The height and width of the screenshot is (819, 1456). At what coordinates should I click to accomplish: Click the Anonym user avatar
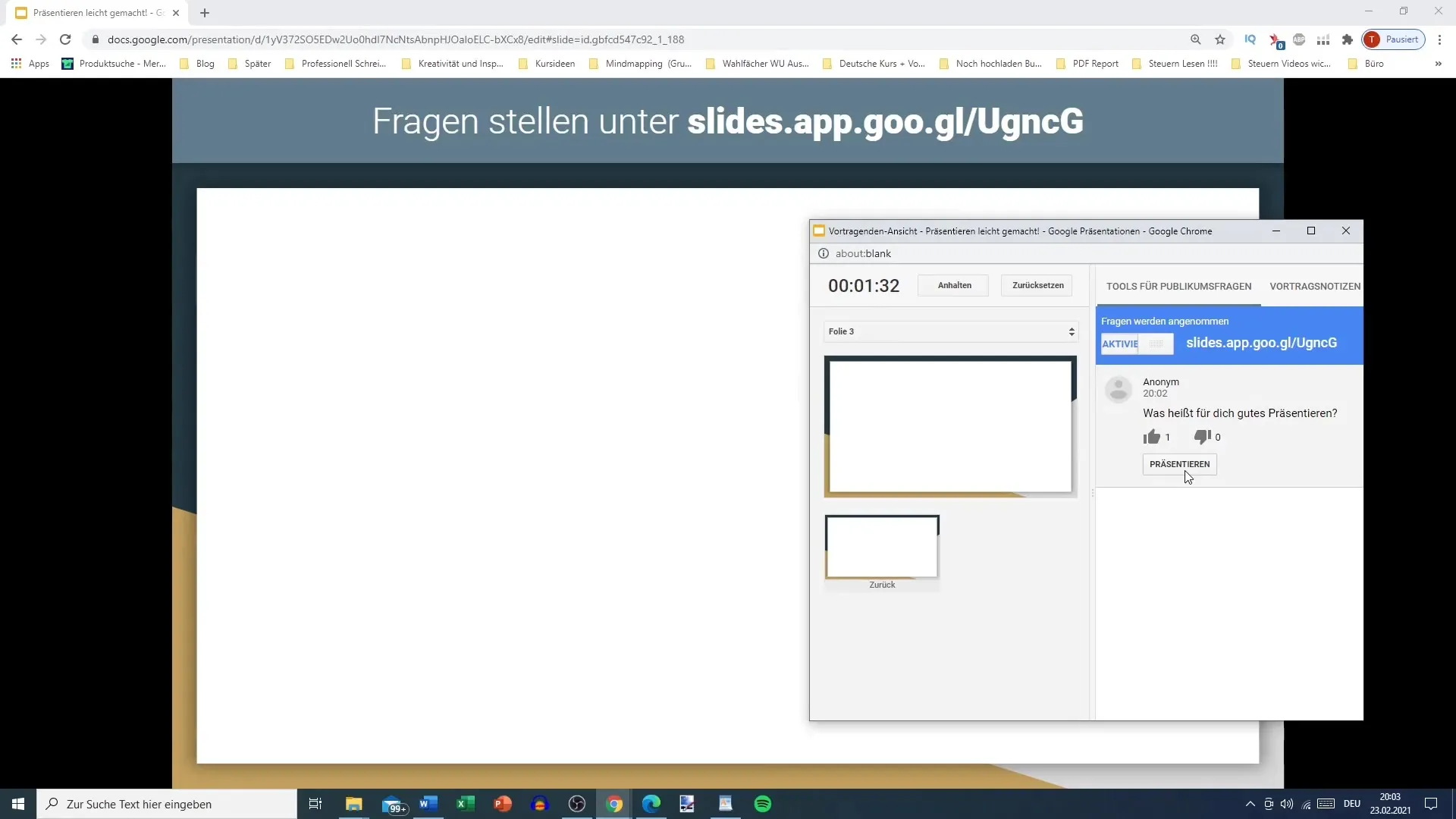(x=1119, y=389)
